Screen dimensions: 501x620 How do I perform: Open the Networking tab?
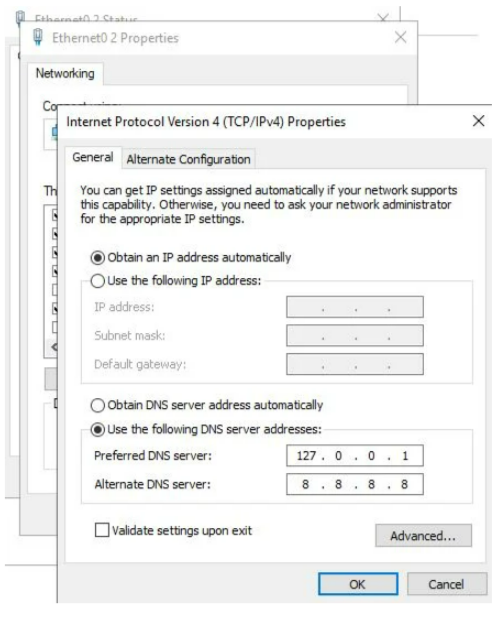click(x=65, y=73)
